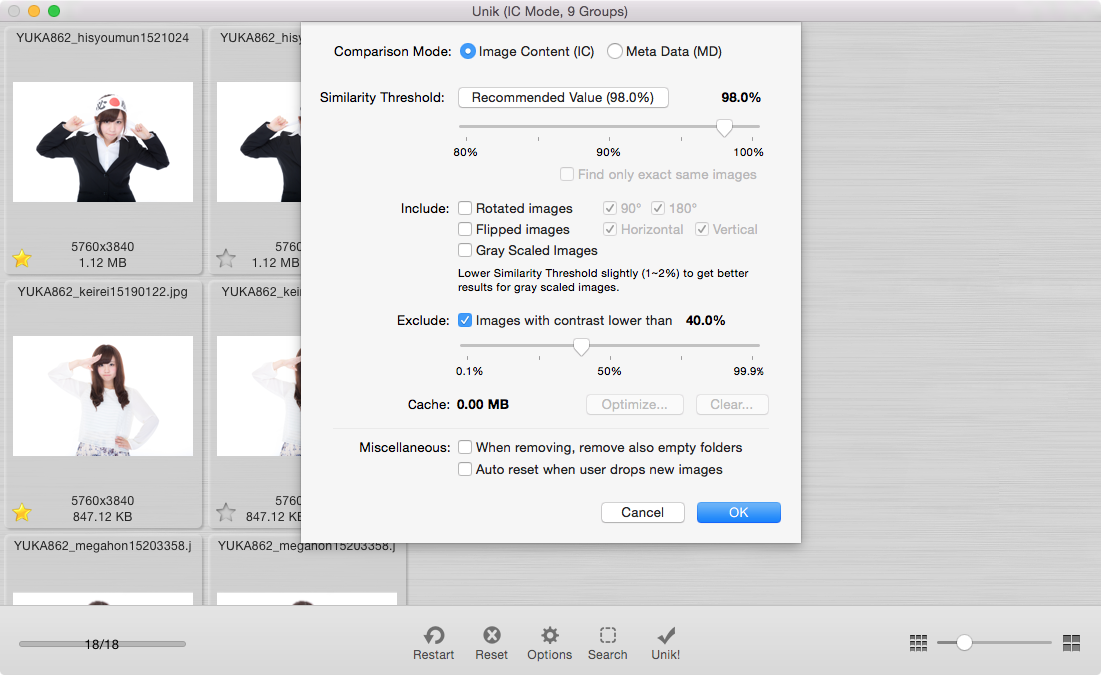Toggle gold star on first keirei image
Viewport: 1101px width, 675px height.
(22, 513)
